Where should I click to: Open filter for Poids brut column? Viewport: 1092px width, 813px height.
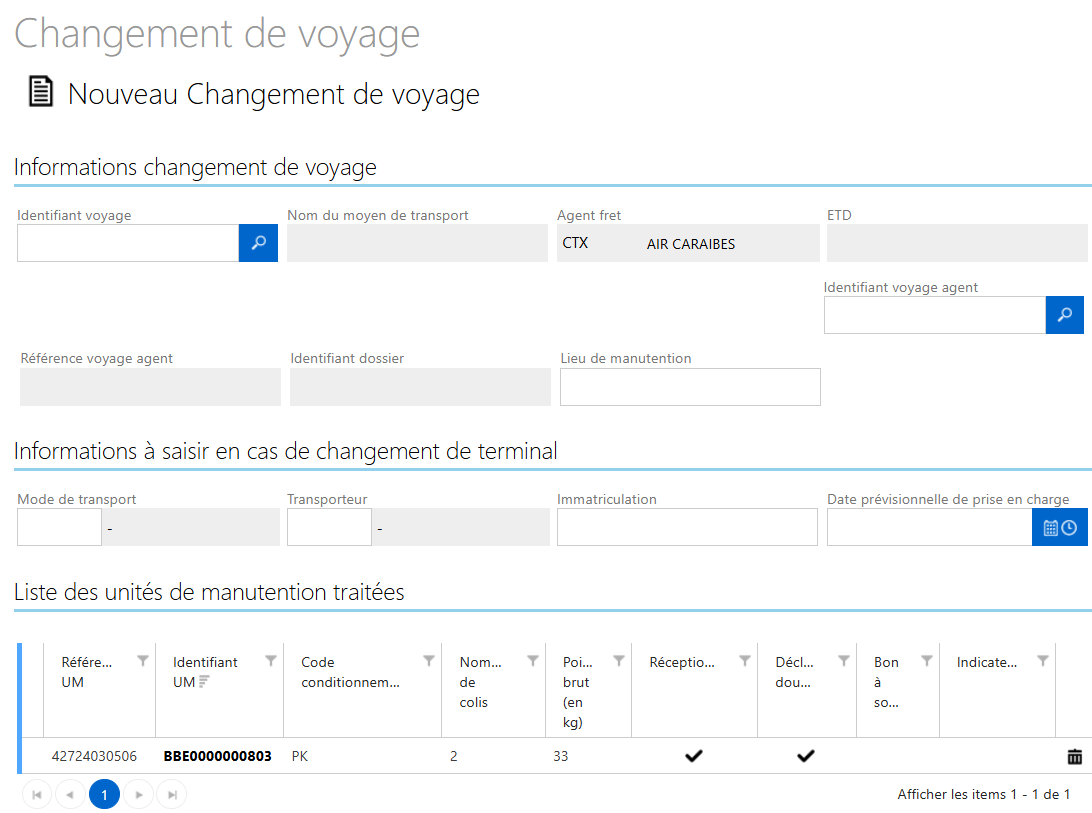point(618,661)
